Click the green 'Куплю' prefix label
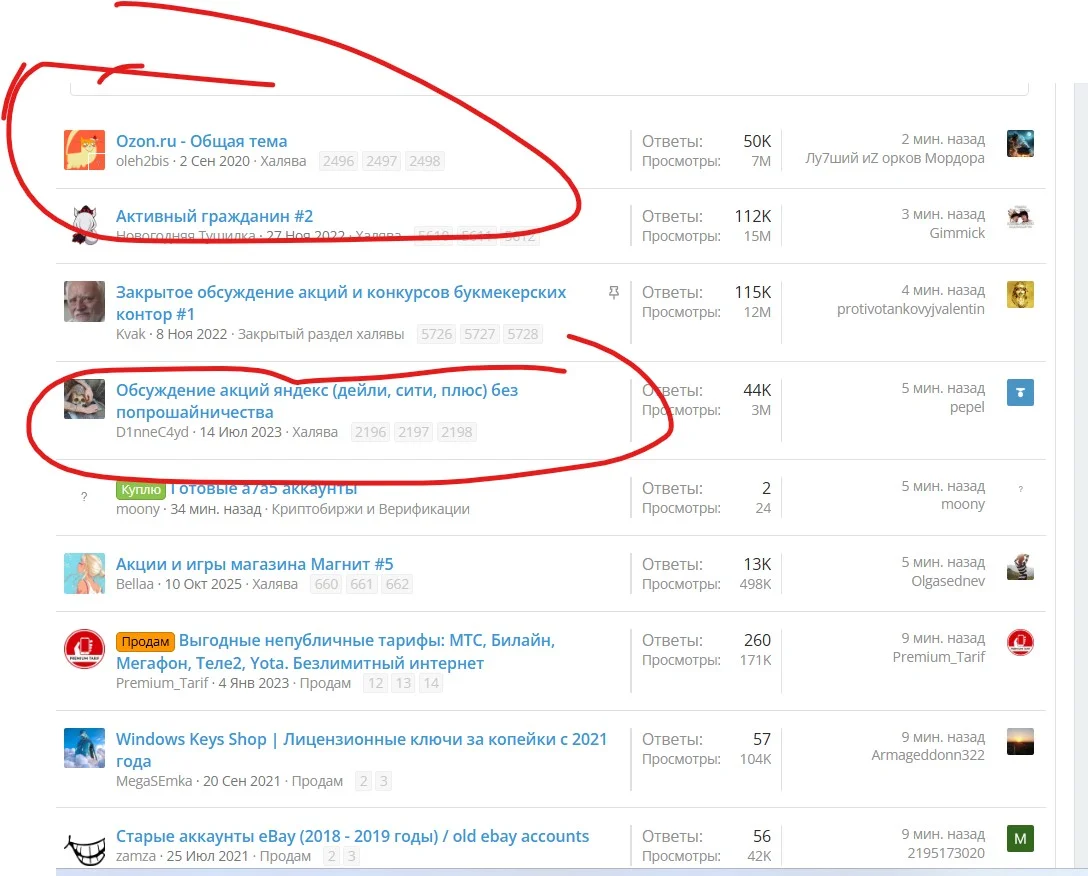 [x=141, y=489]
